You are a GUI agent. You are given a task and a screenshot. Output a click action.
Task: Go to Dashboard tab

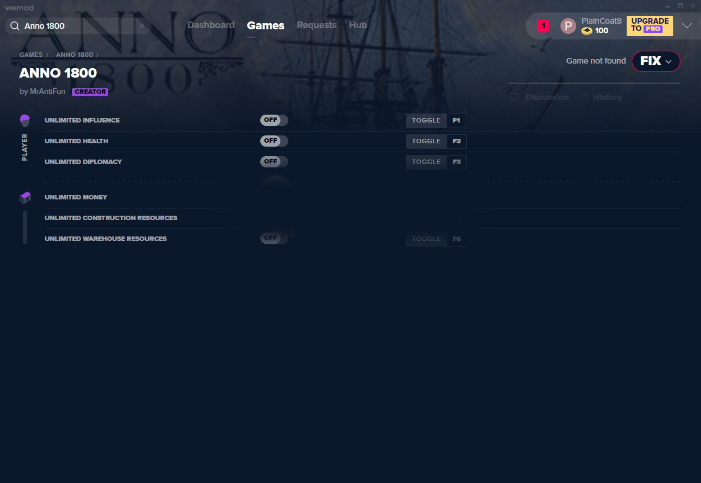(211, 25)
